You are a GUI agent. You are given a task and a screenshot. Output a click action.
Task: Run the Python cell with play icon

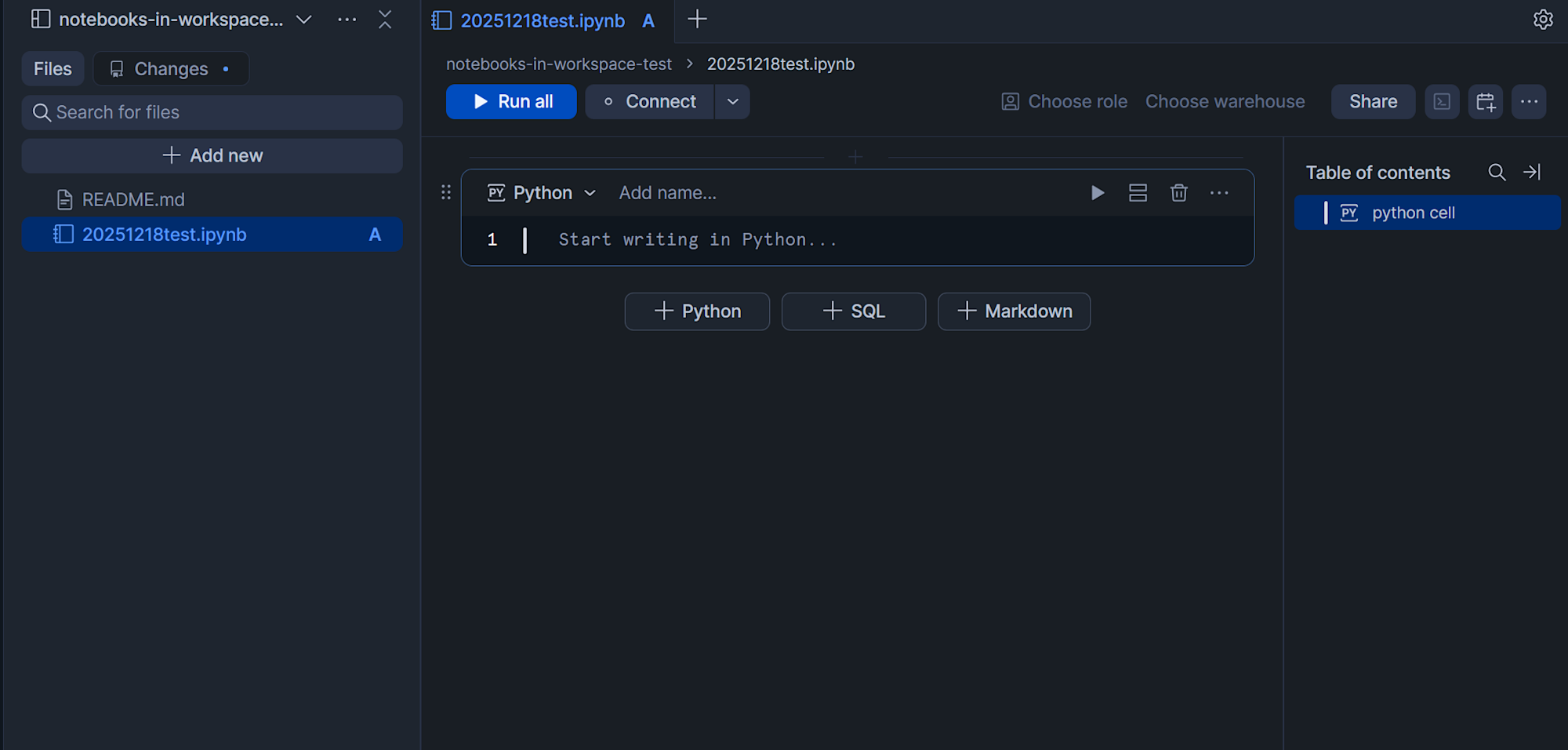[x=1098, y=193]
